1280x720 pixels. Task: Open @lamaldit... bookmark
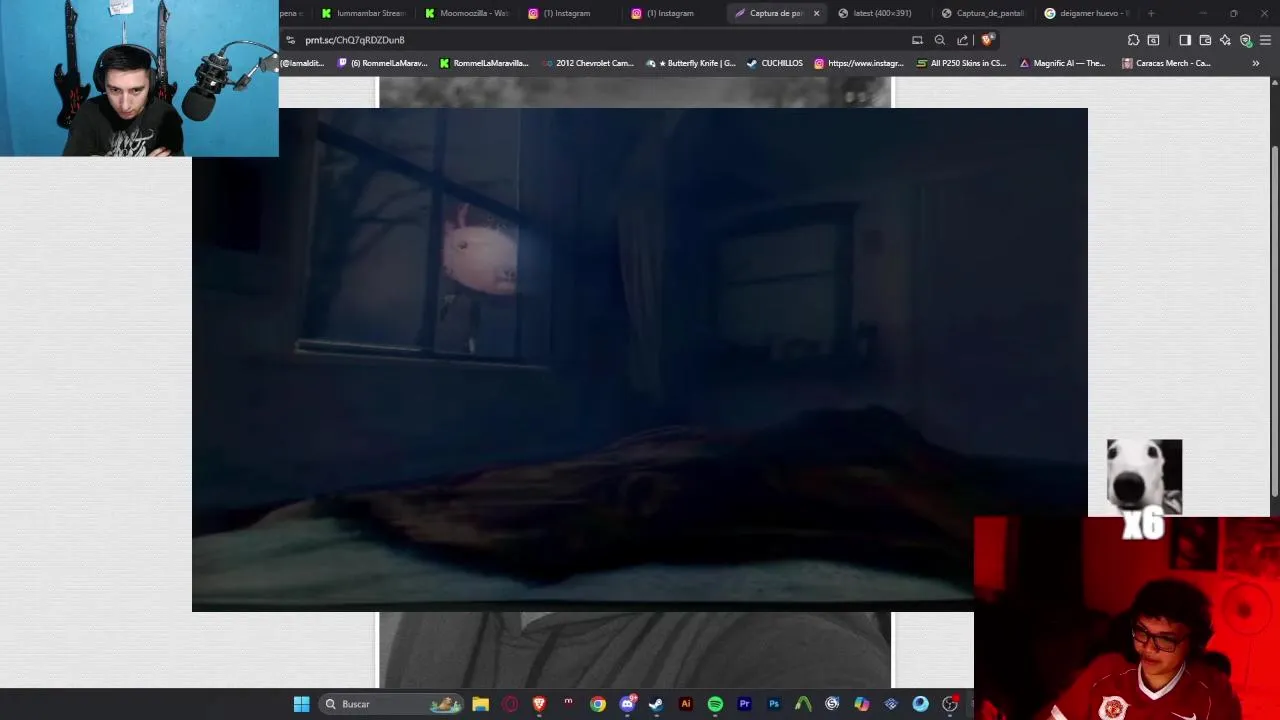click(302, 63)
